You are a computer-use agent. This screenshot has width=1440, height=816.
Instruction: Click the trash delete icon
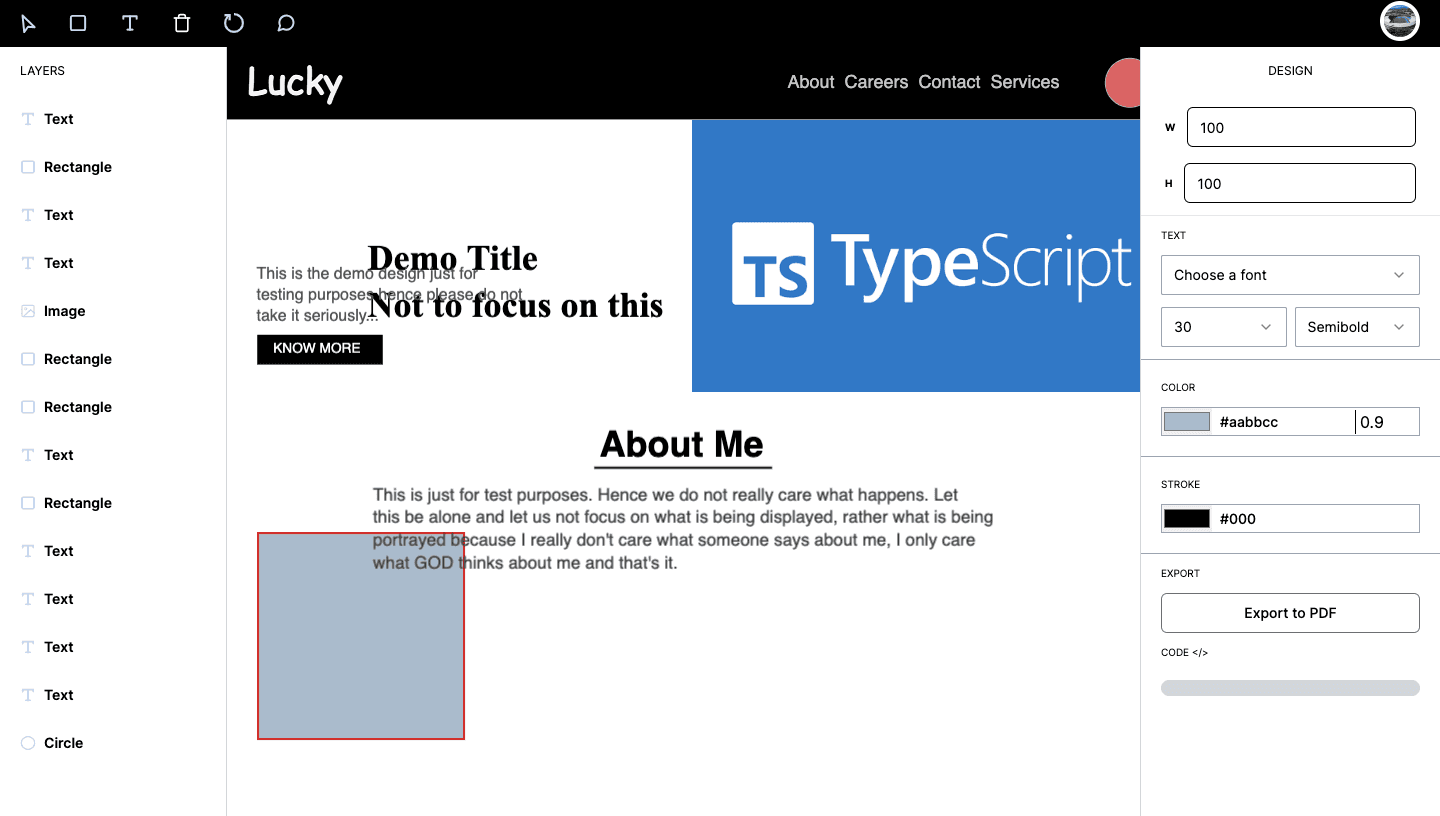click(x=182, y=23)
